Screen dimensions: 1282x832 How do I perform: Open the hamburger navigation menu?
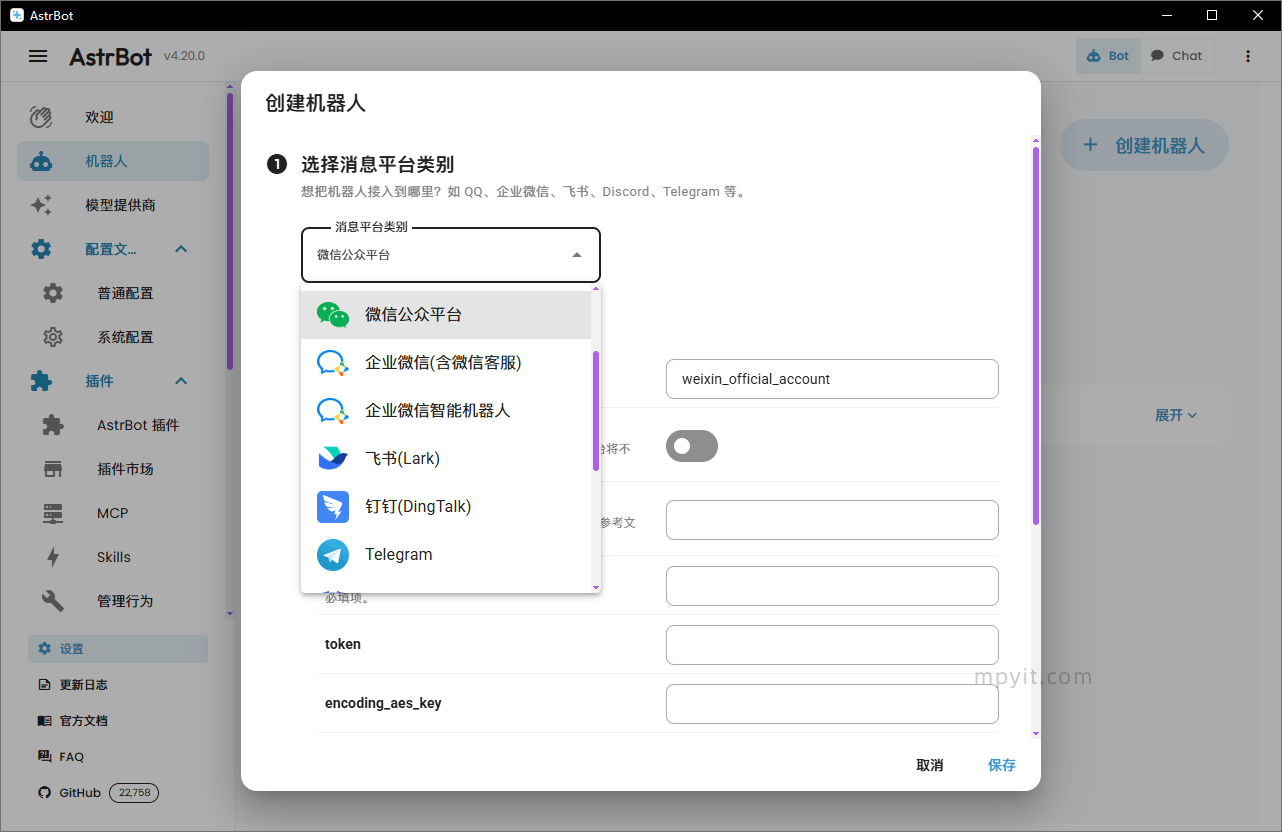tap(38, 56)
